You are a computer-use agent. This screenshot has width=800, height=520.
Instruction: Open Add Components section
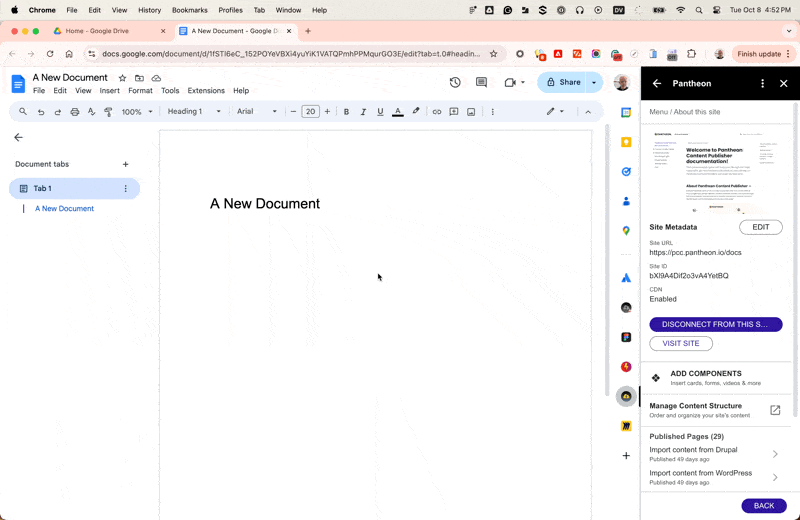[715, 378]
